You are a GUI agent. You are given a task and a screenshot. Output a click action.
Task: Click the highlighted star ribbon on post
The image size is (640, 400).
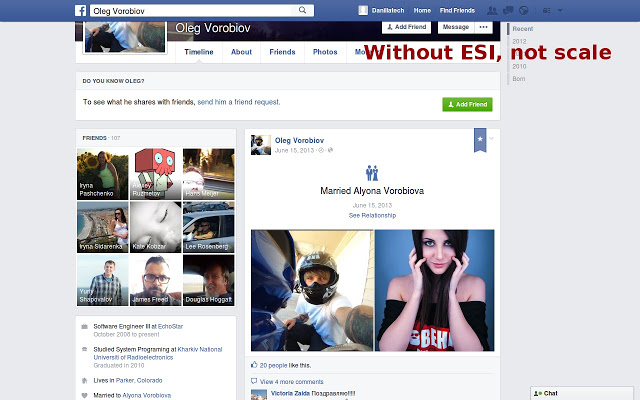click(480, 140)
